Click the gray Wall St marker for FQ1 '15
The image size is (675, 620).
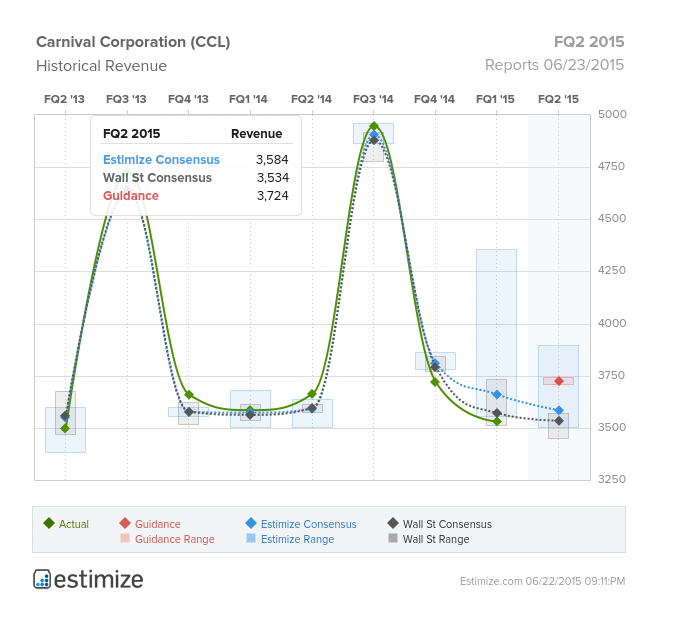pos(497,413)
